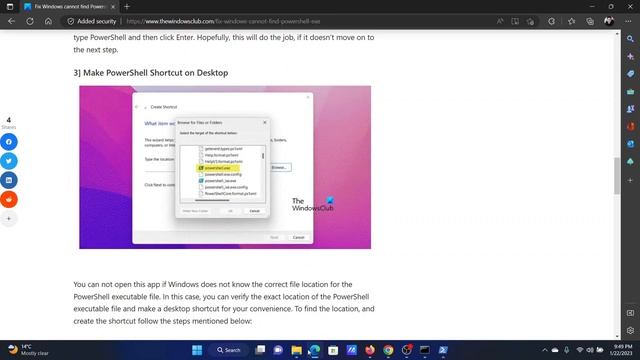Image resolution: width=640 pixels, height=360 pixels.
Task: Open the Tools briefcase icon in sidebar
Action: pyautogui.click(x=630, y=91)
